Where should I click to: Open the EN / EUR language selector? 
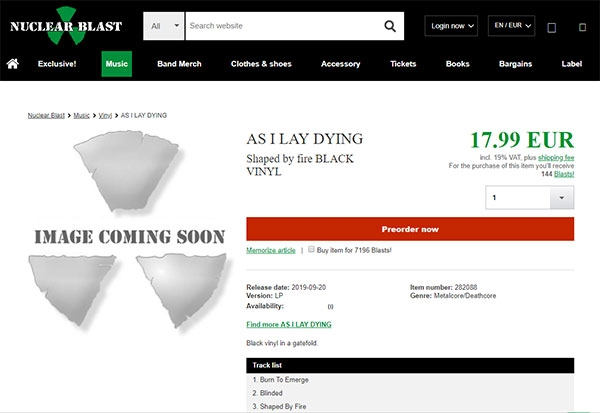coord(511,26)
